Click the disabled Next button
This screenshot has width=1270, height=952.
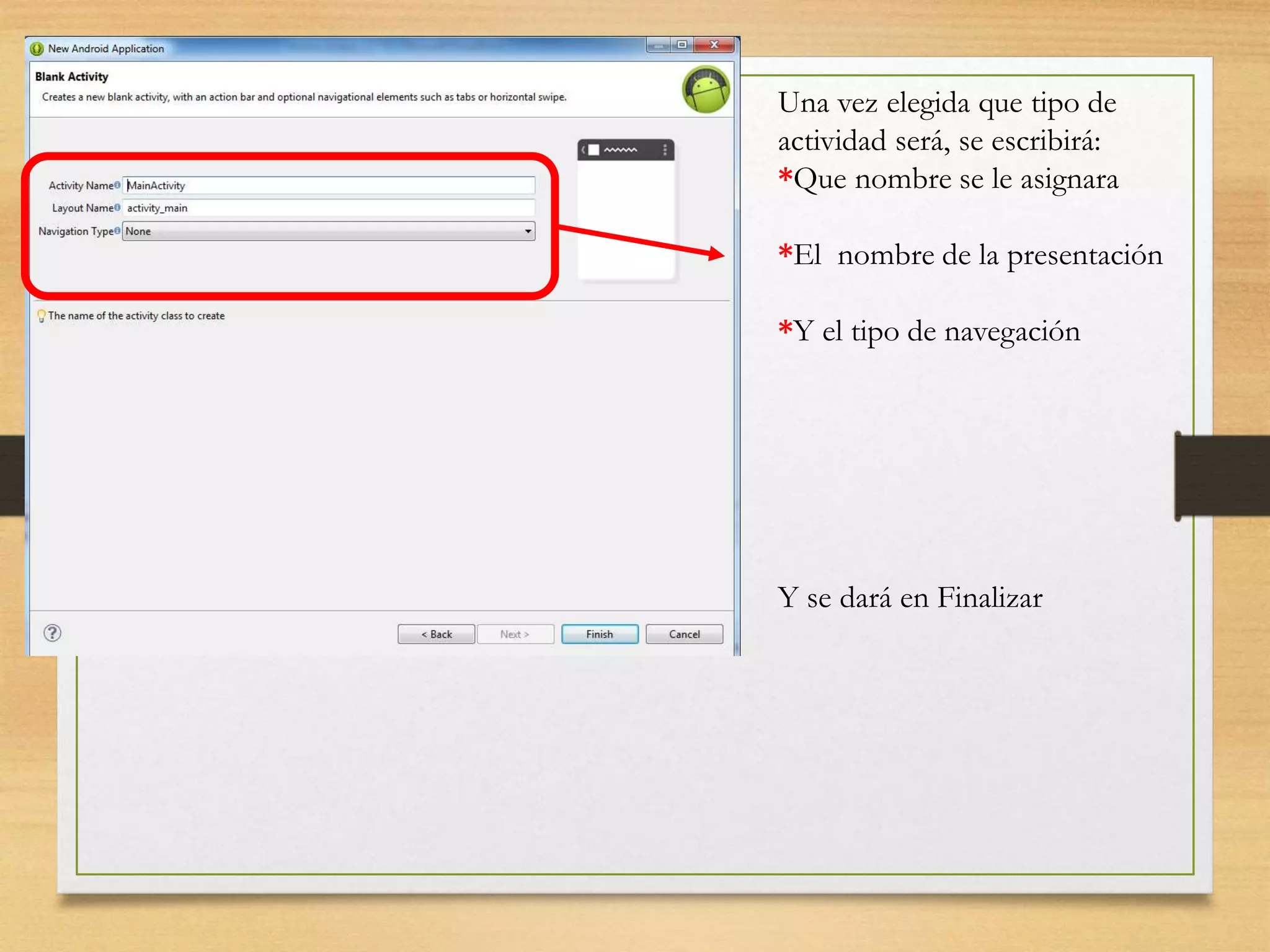pyautogui.click(x=515, y=634)
